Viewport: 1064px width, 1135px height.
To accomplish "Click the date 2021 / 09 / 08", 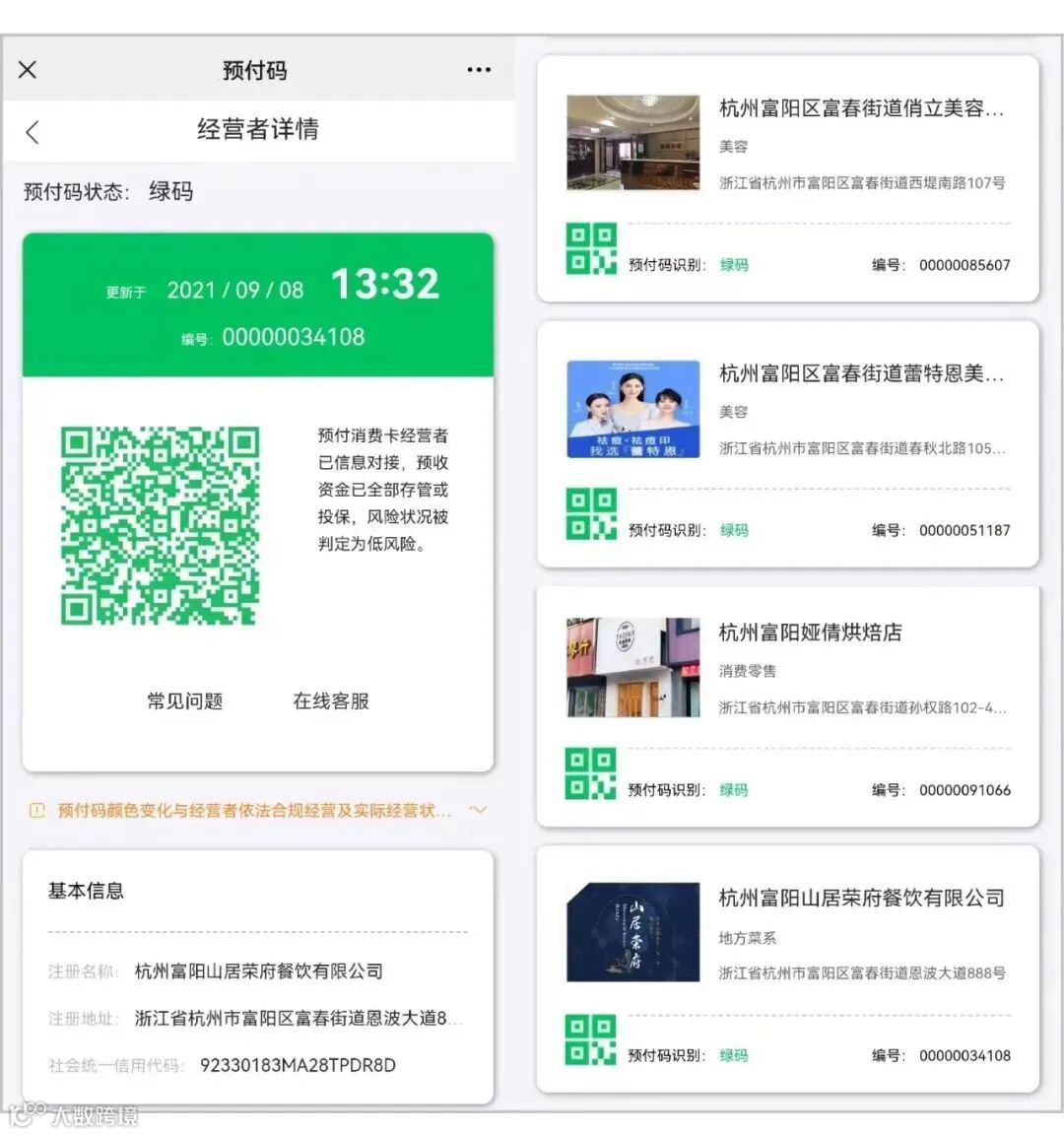I will (235, 290).
